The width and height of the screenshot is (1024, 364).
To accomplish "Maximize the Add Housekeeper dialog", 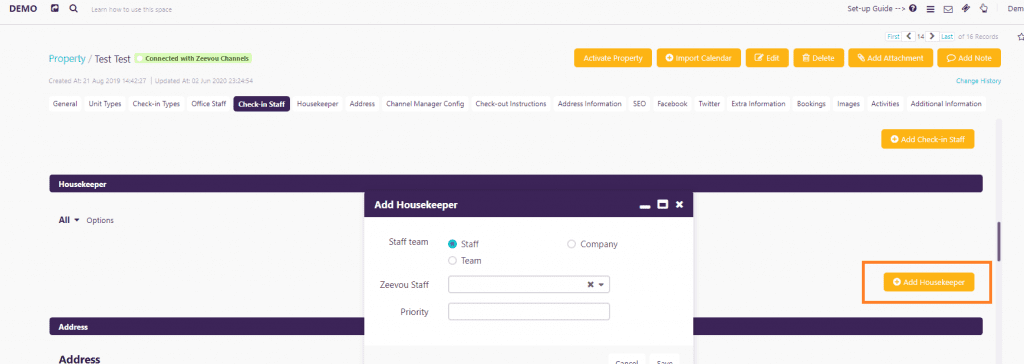I will pos(662,205).
